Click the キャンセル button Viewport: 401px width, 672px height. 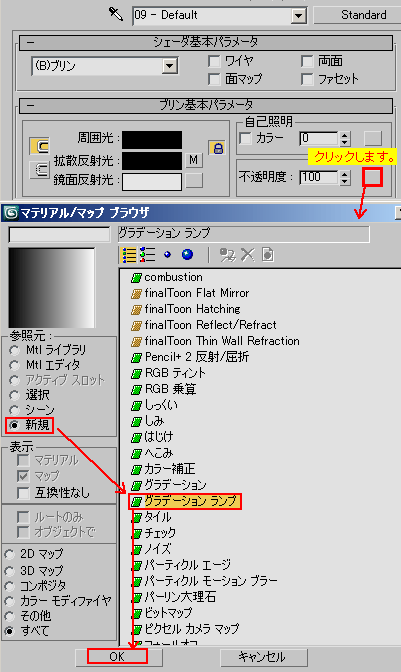(x=263, y=657)
